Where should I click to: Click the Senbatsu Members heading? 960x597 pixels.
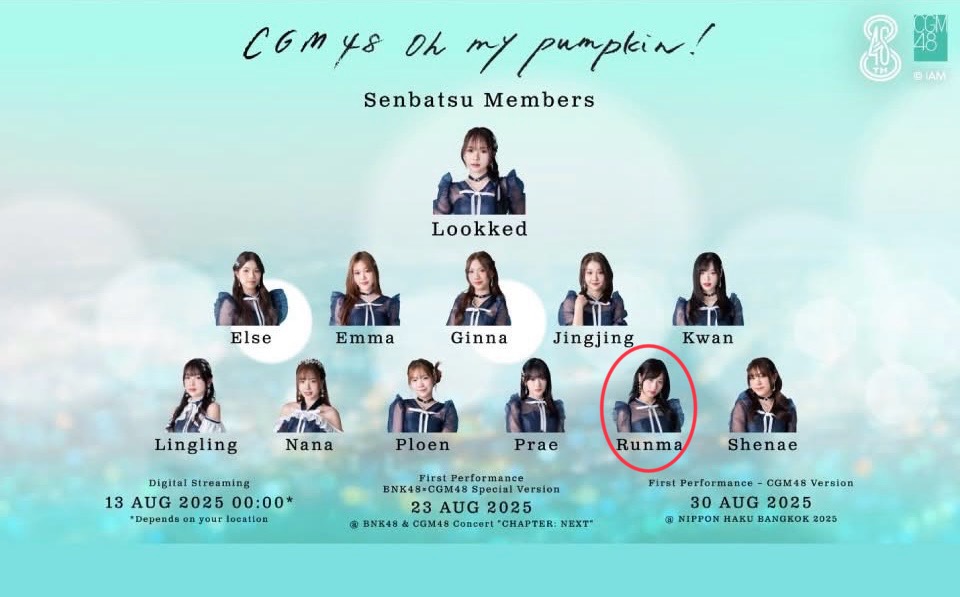[479, 100]
